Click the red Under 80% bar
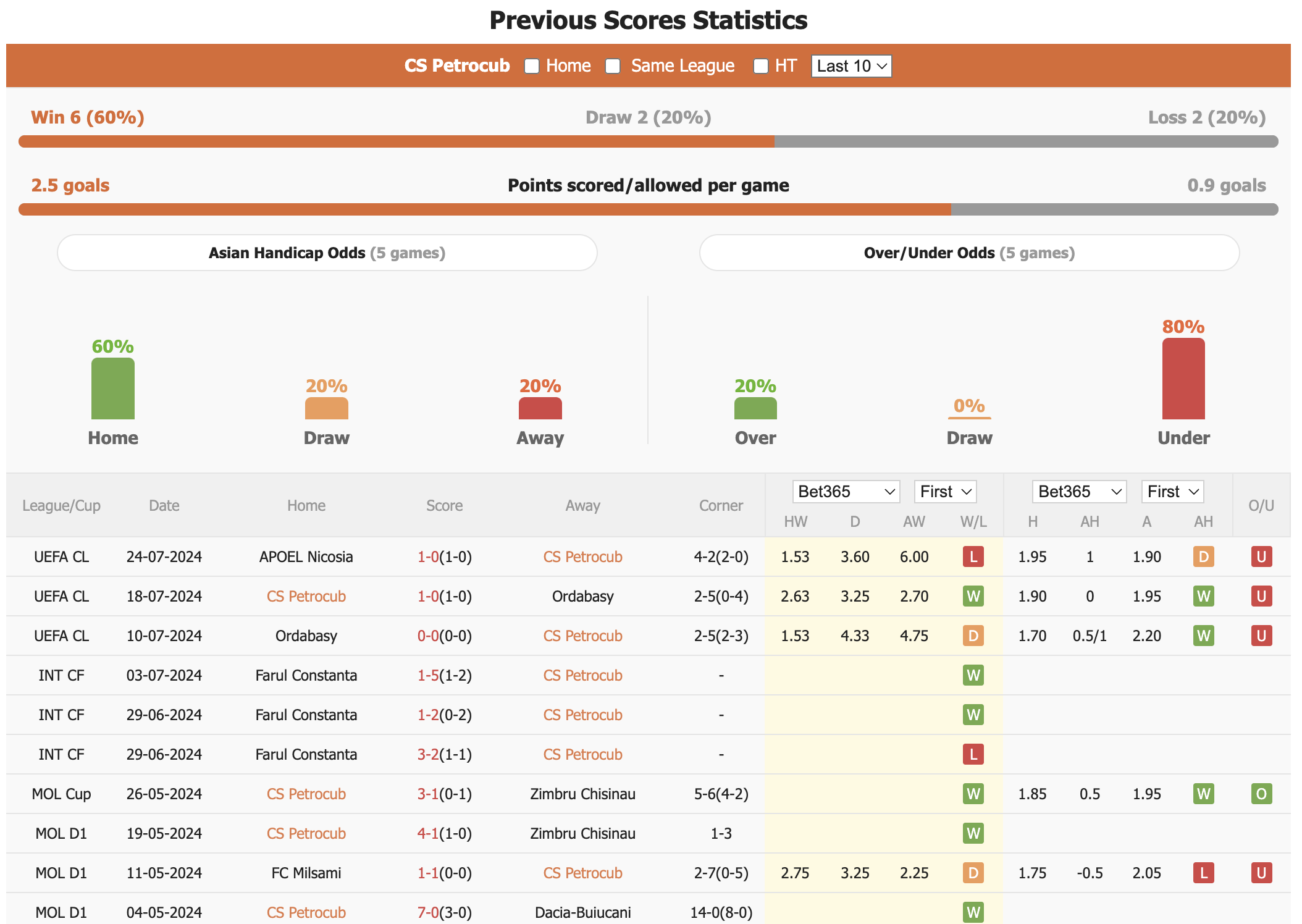 point(1183,379)
